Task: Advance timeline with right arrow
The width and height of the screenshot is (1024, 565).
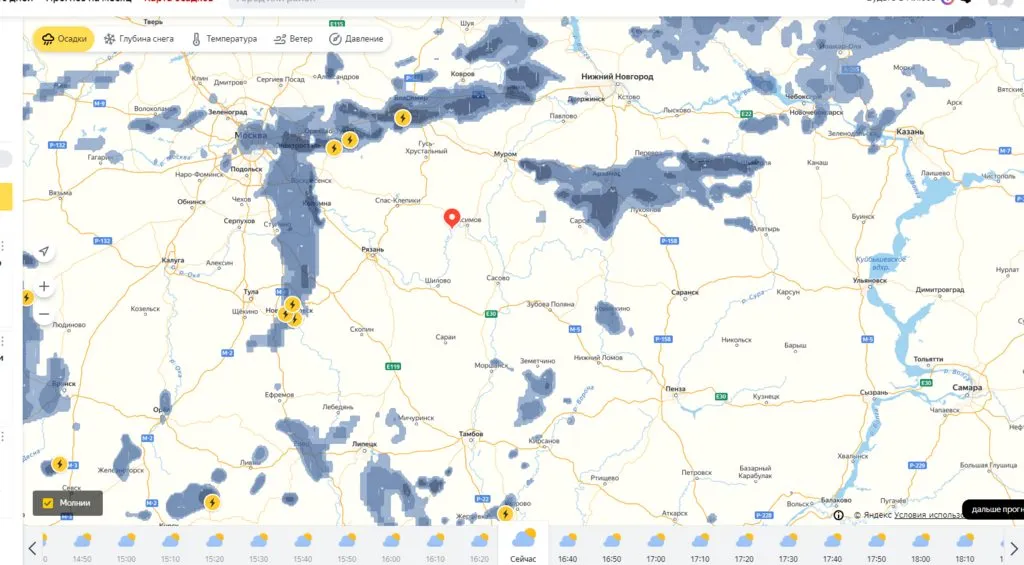Action: point(1013,548)
